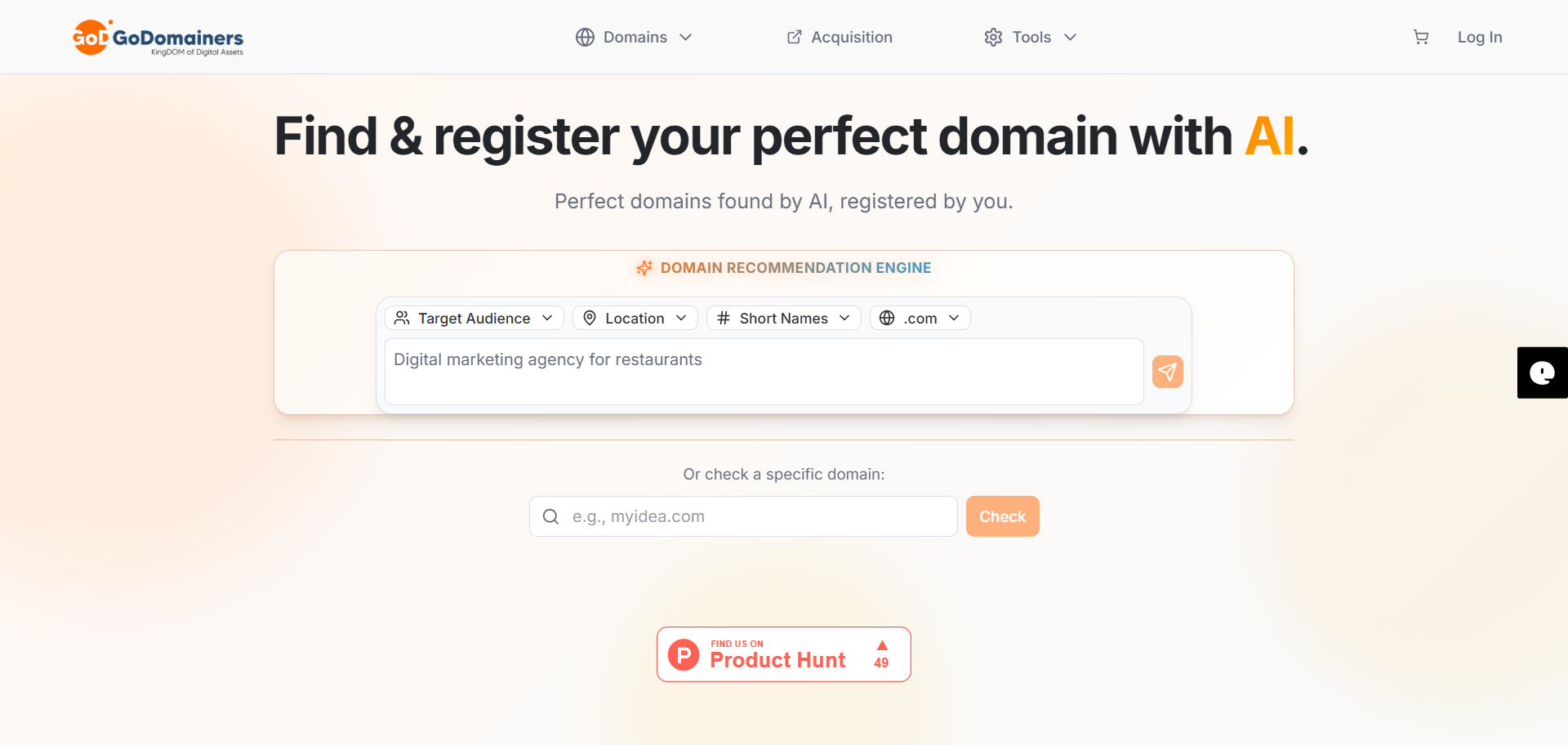The width and height of the screenshot is (1568, 745).
Task: Click the Log In link
Action: [1480, 37]
